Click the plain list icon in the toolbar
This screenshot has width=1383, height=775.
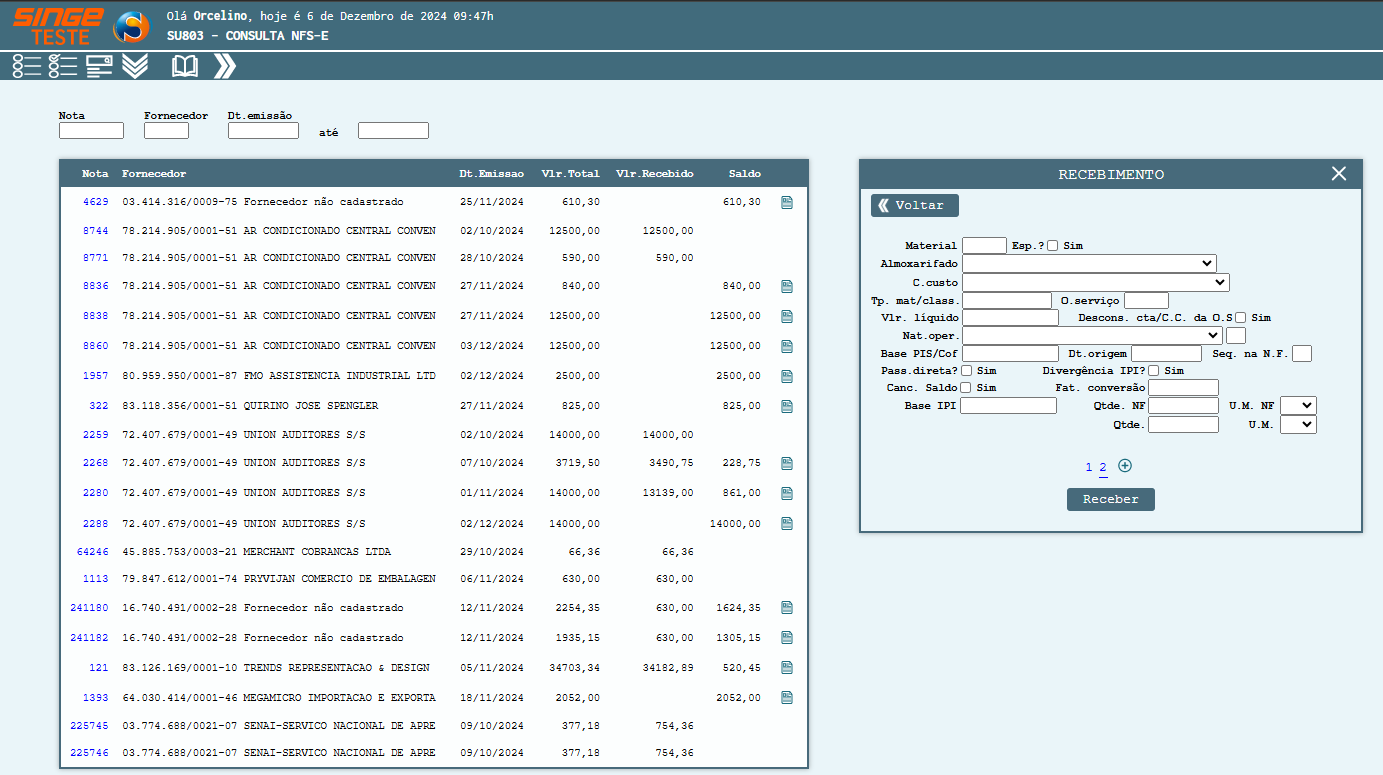coord(27,66)
